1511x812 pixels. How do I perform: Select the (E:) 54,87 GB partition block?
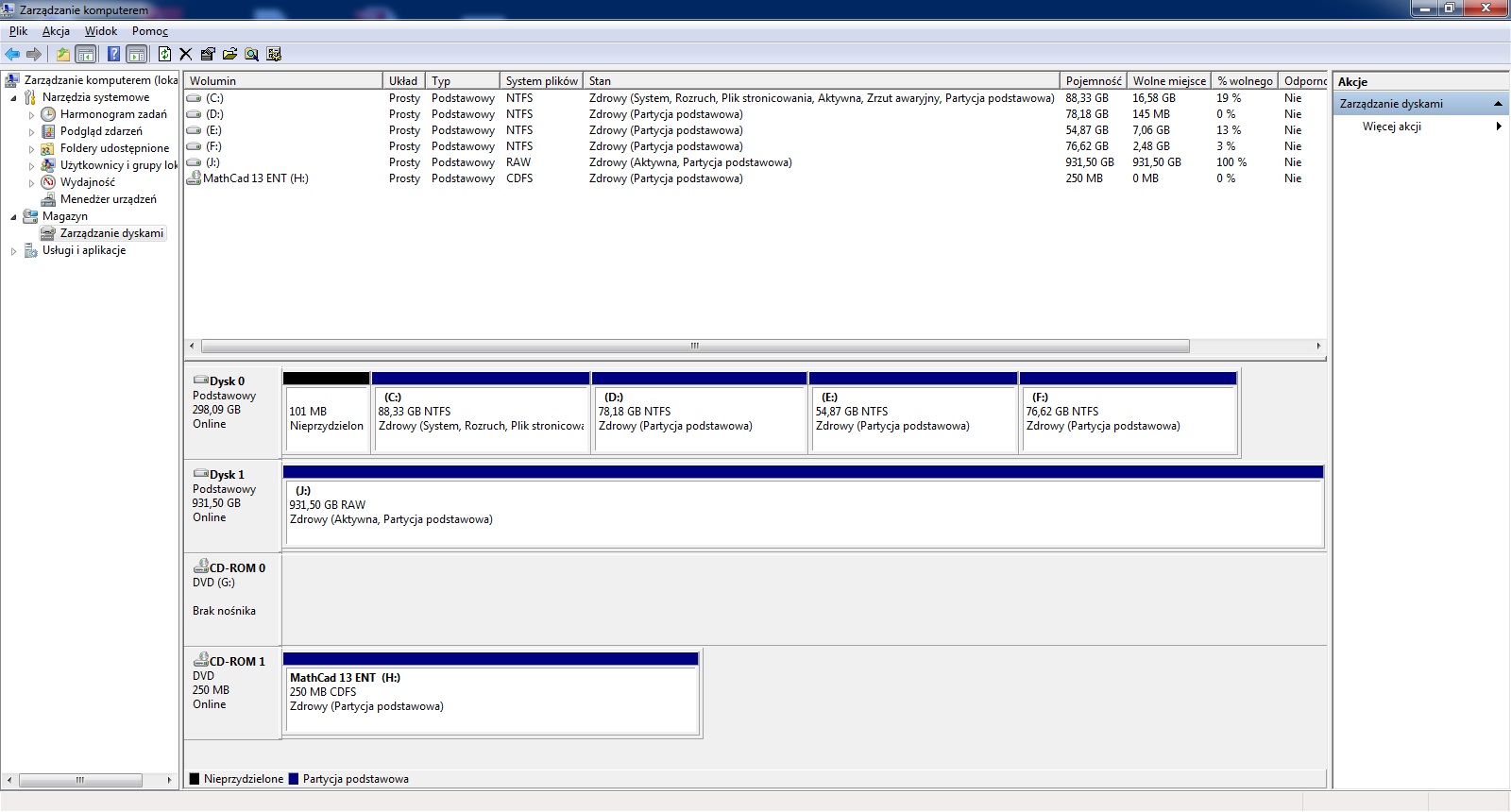pyautogui.click(x=913, y=413)
